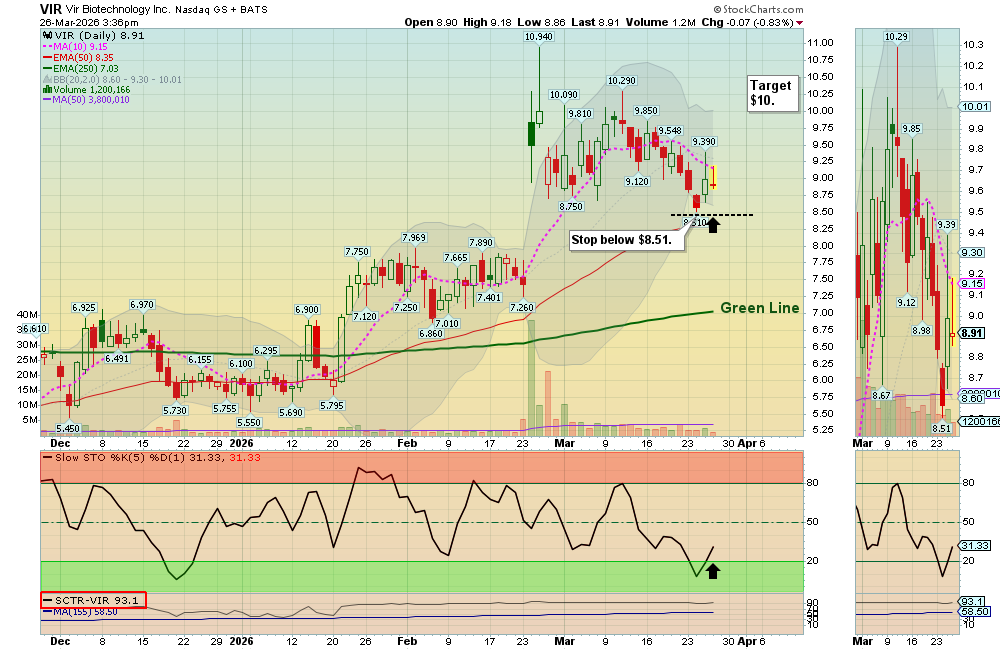The image size is (1000, 650).
Task: Click the 10.01 upper band tag on right axis
Action: [976, 107]
